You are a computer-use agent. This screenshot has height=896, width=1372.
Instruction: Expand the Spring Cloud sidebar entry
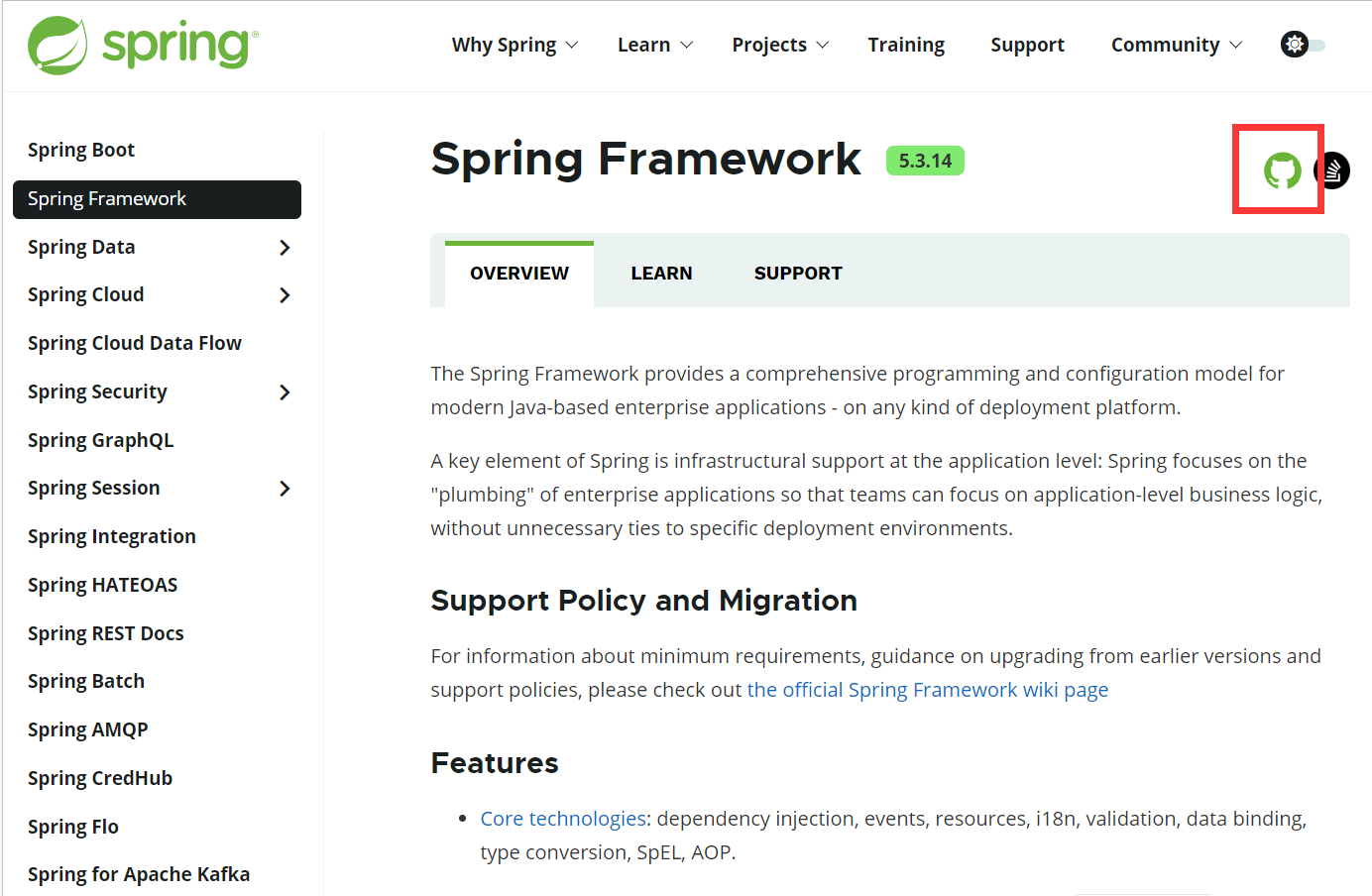click(x=286, y=294)
